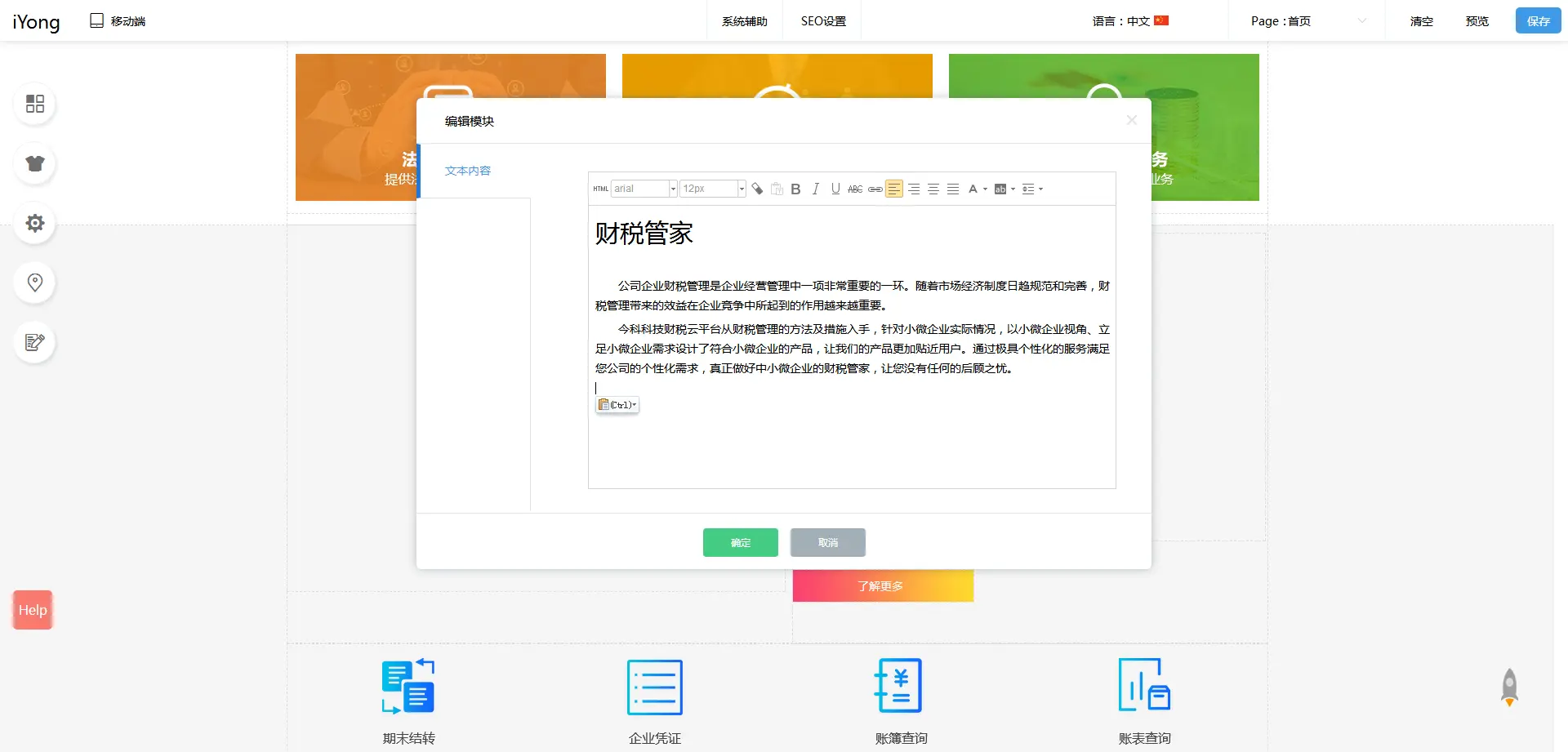This screenshot has height=752, width=1568.
Task: Switch to HTML source mode
Action: point(600,189)
